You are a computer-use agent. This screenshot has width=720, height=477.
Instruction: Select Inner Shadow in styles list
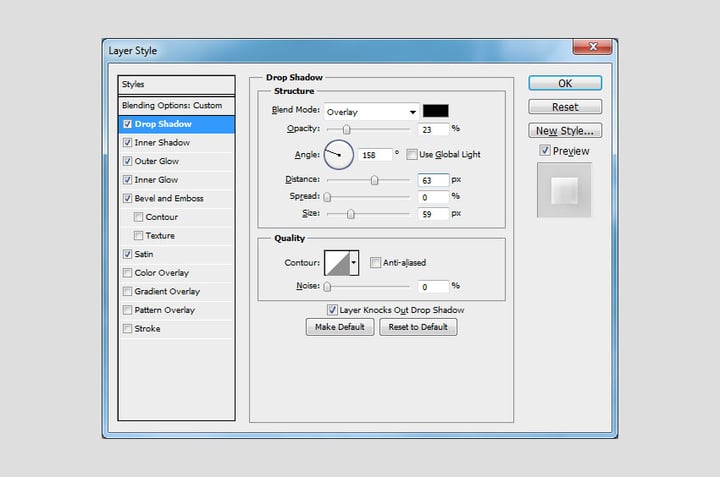(x=162, y=143)
